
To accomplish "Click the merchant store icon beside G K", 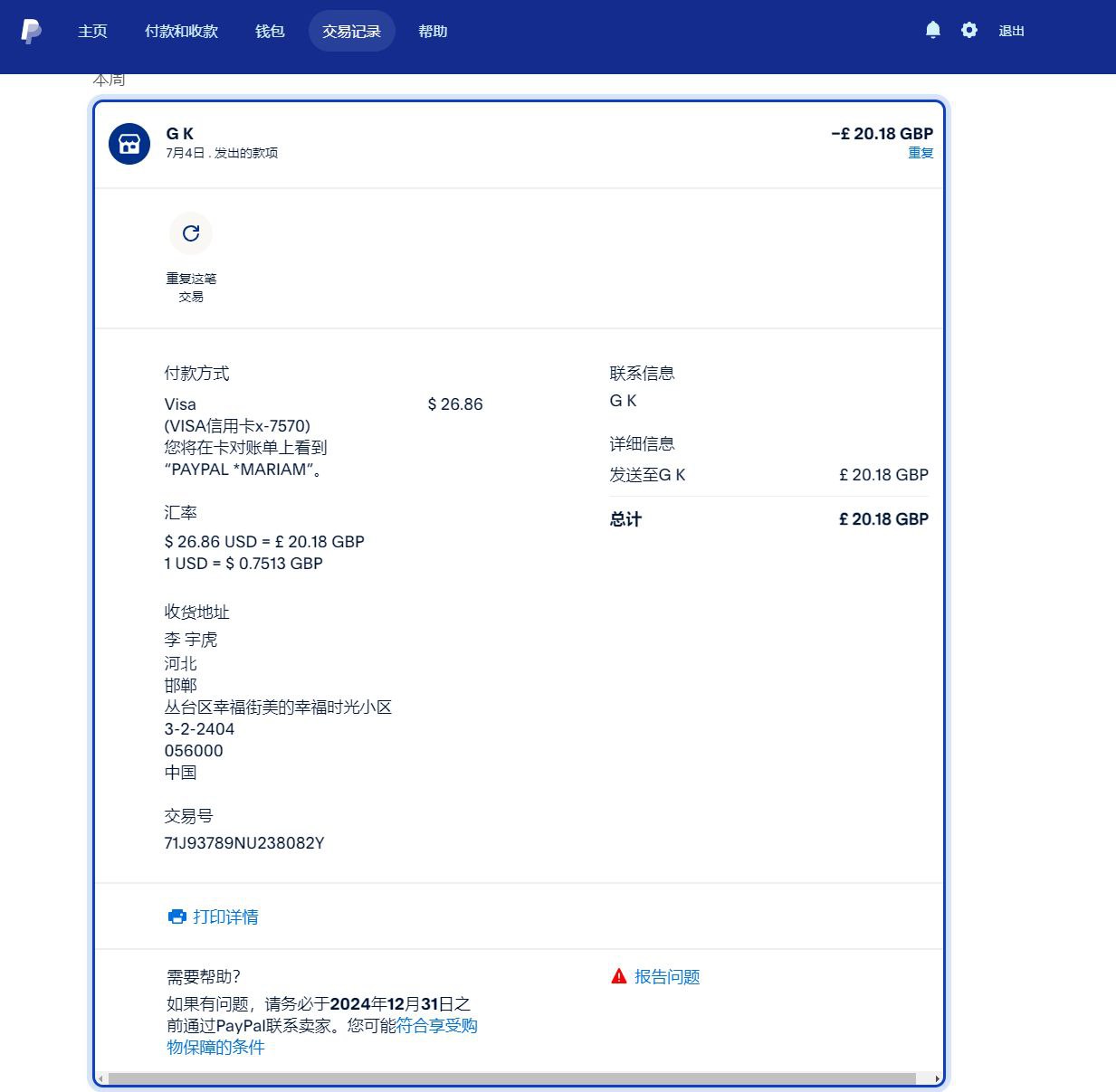I will point(129,144).
